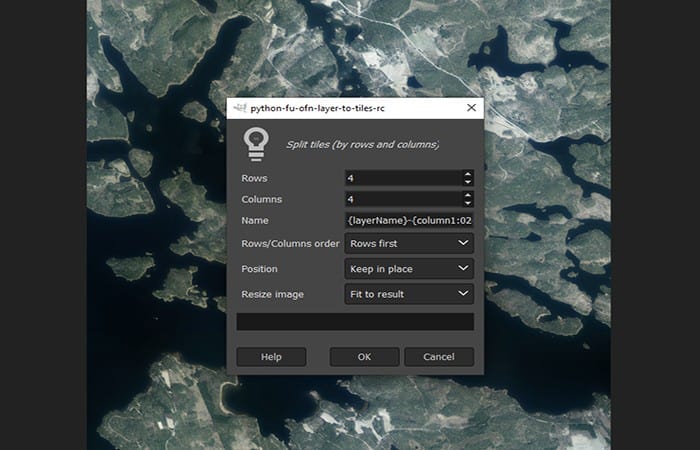
Task: Click the "Split tiles (by rows and columns)" text
Action: (362, 145)
